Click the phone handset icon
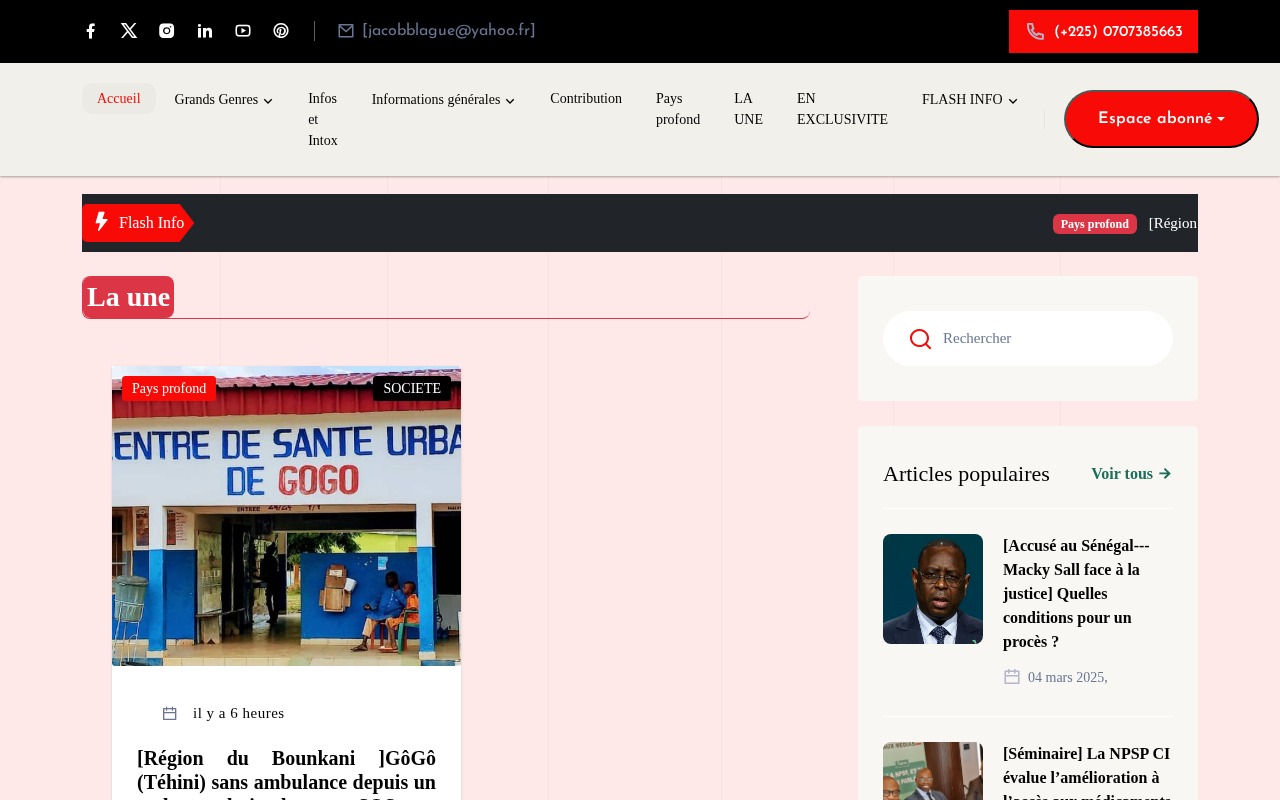This screenshot has width=1280, height=800. click(x=1035, y=32)
